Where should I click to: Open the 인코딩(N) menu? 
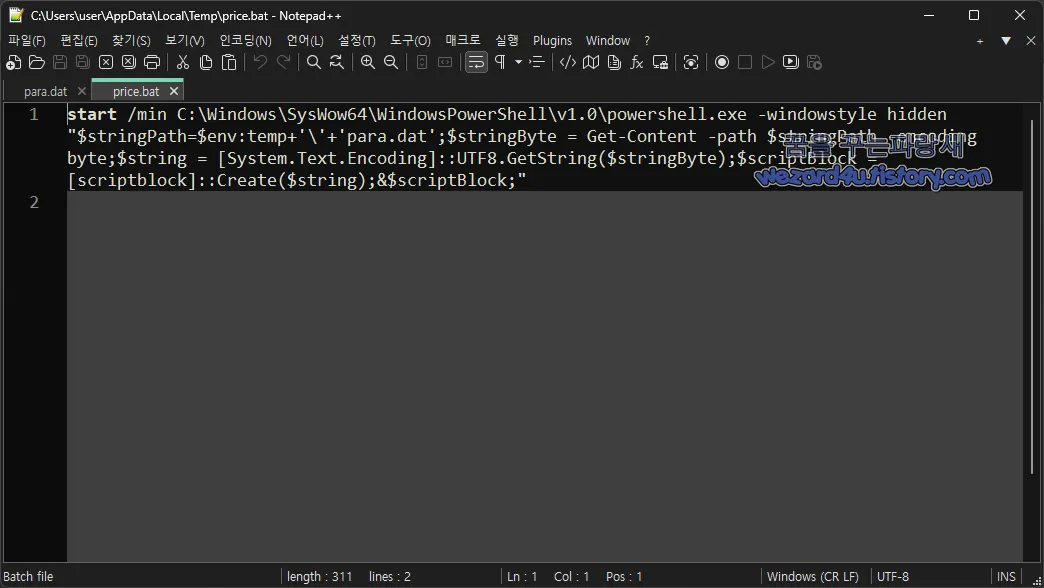pos(246,41)
